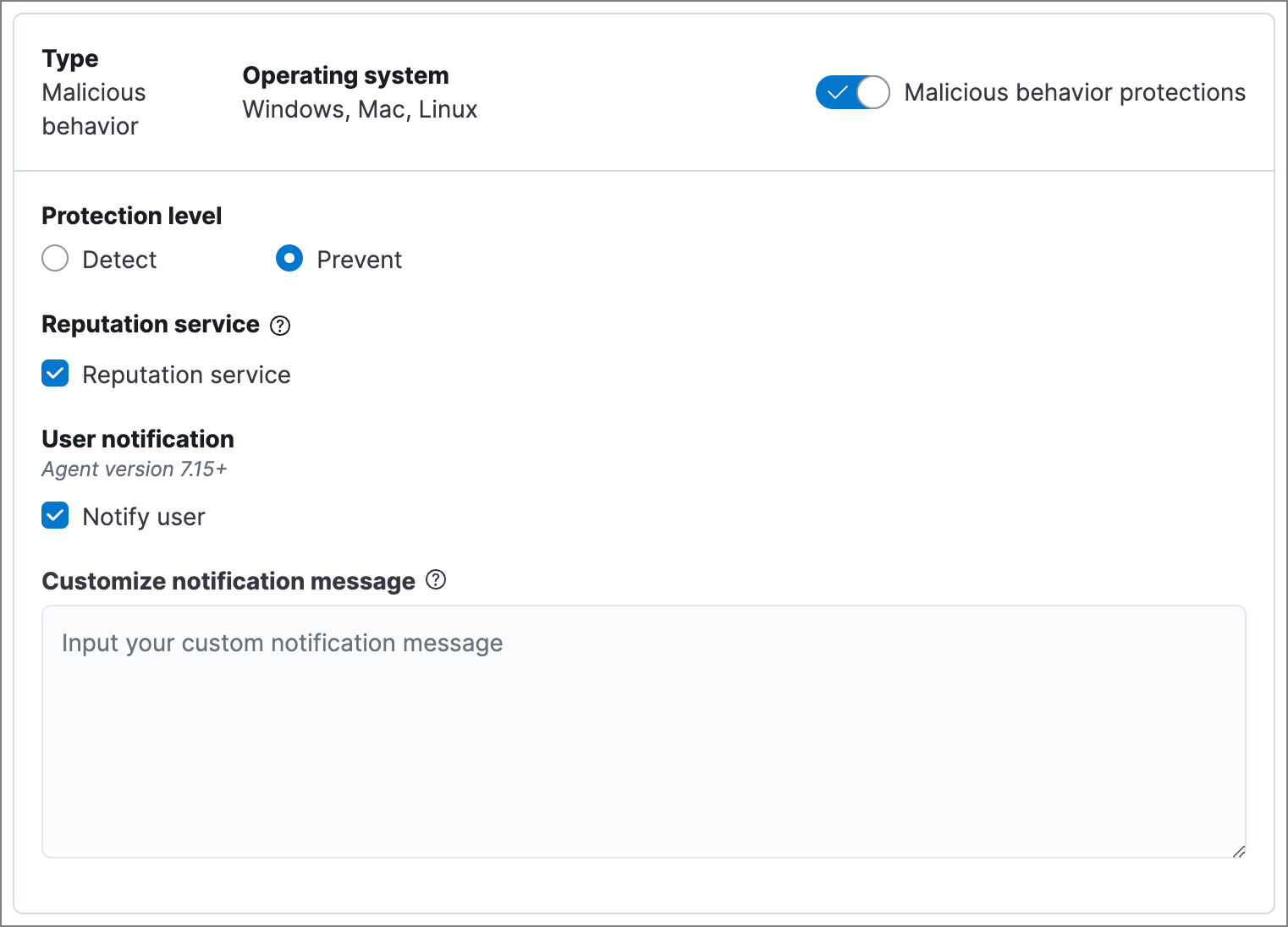Click the "Agent version 7.15+" note
1288x927 pixels.
[x=135, y=469]
